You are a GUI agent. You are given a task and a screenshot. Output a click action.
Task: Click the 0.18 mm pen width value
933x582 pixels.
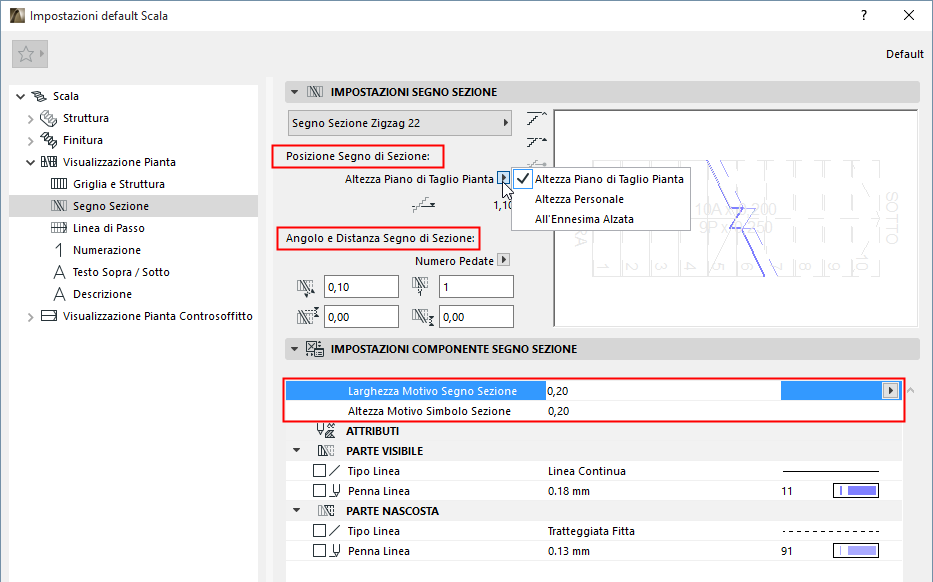tap(569, 492)
